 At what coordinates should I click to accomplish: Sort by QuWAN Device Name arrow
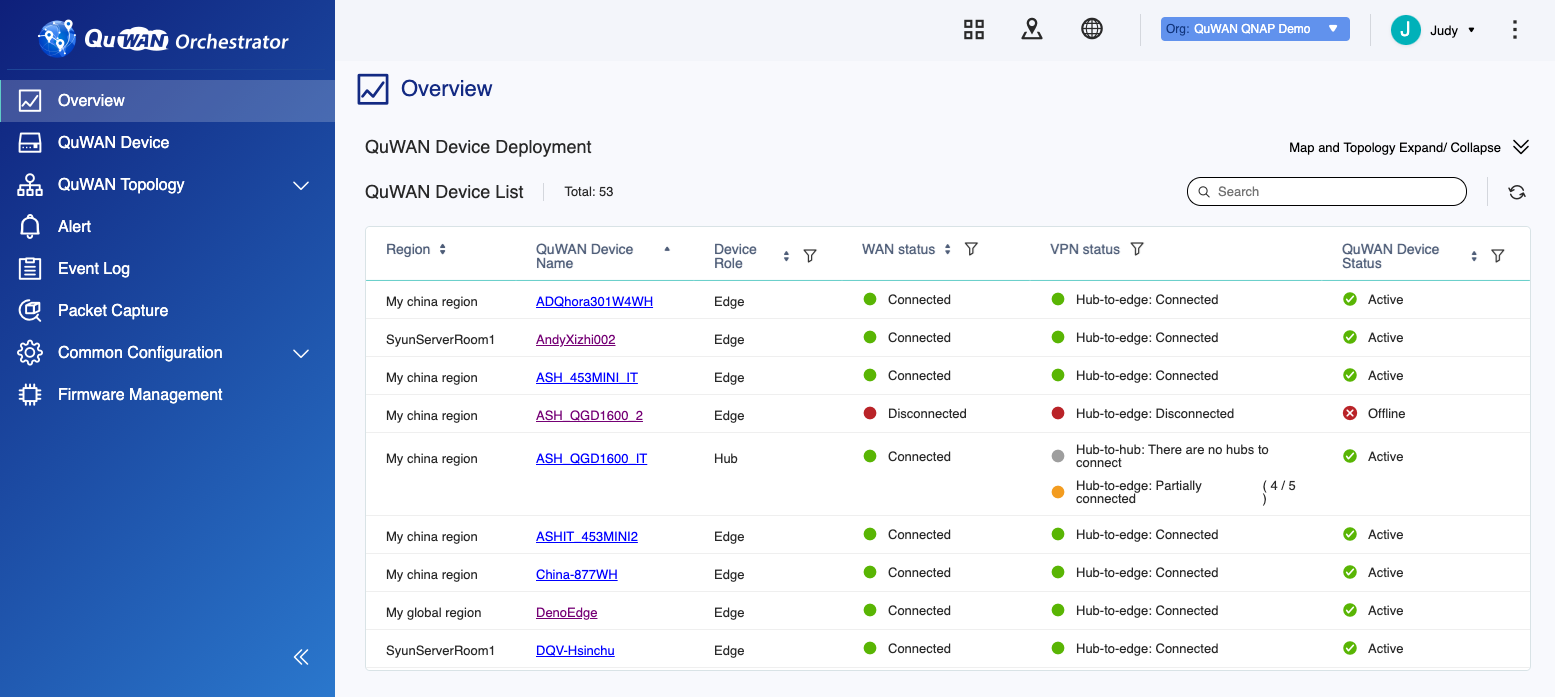tap(667, 249)
